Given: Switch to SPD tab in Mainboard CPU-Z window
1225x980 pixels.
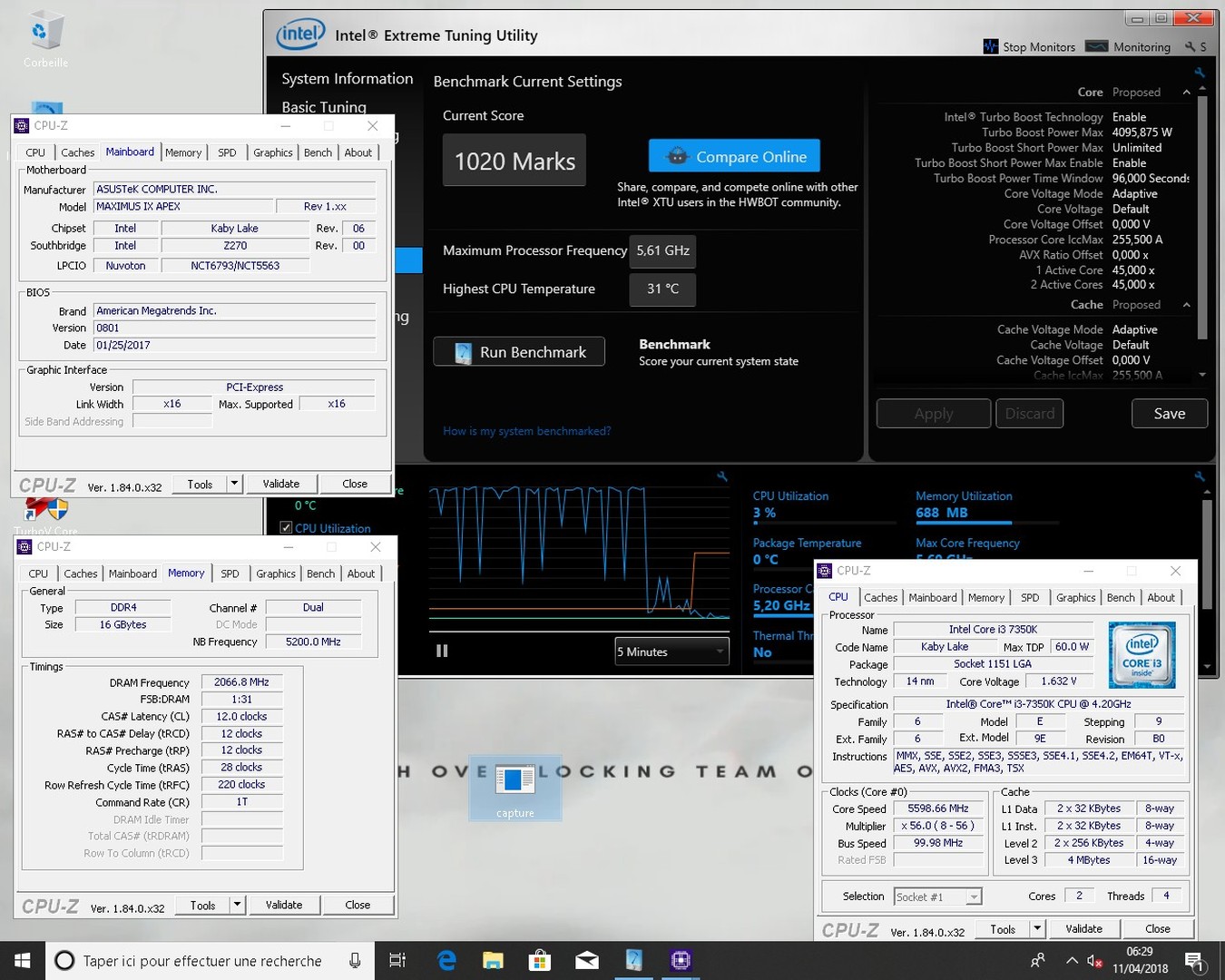Looking at the screenshot, I should point(227,152).
